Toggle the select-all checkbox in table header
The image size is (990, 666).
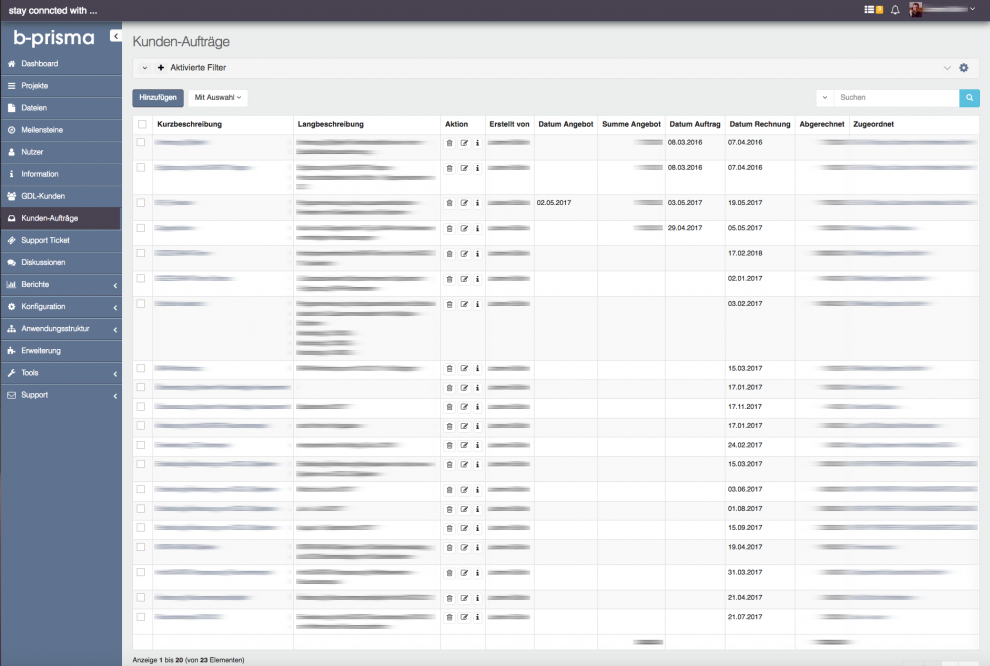tap(142, 124)
